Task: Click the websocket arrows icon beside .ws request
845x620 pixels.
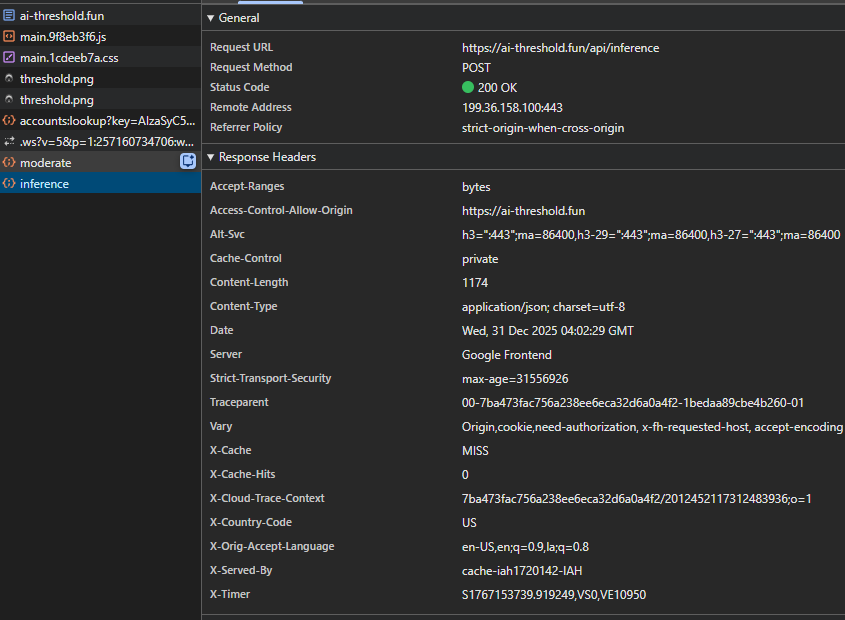Action: [x=9, y=141]
